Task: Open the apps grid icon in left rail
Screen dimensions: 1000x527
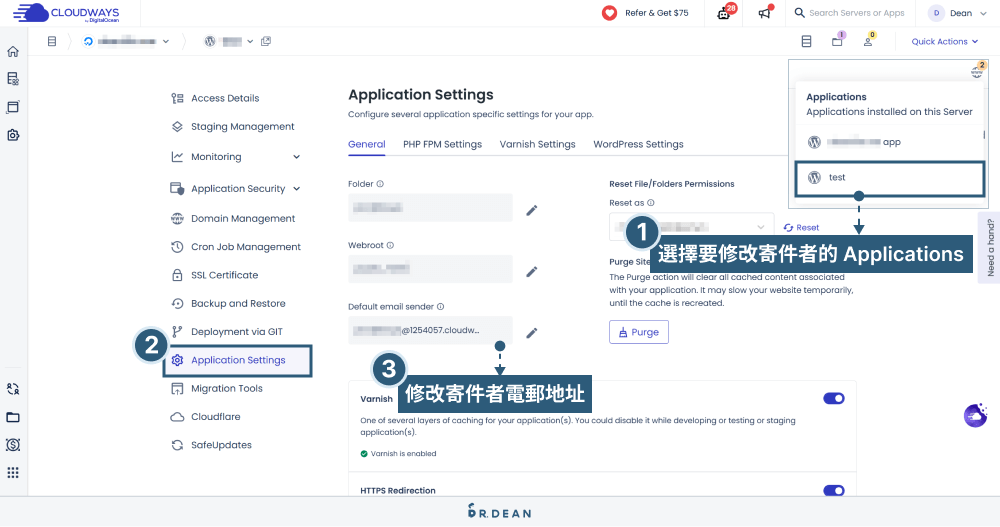Action: click(13, 473)
